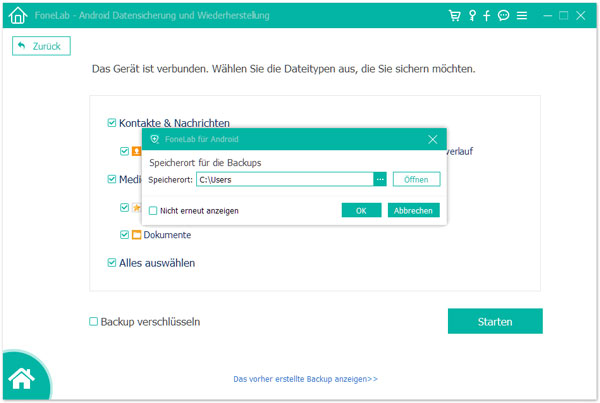Viewport: 600px width, 403px height.
Task: Go back with the Zurück button
Action: (41, 46)
